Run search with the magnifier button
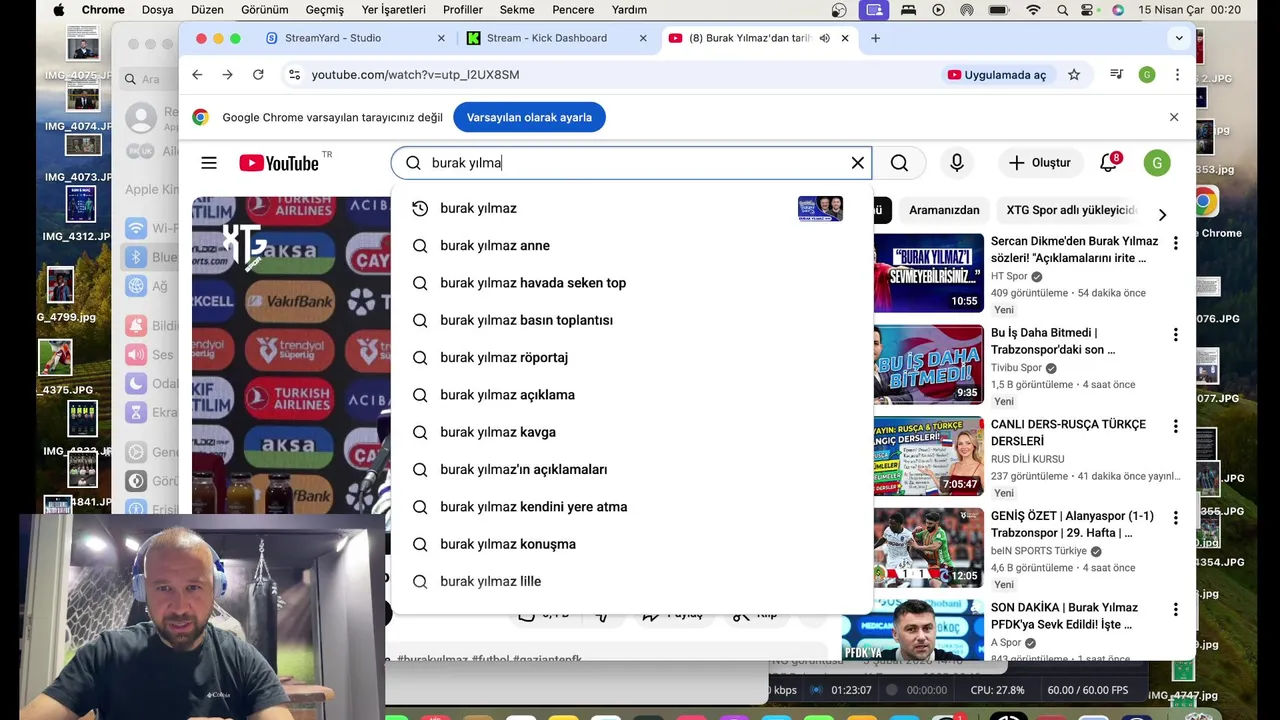1280x720 pixels. [x=899, y=163]
